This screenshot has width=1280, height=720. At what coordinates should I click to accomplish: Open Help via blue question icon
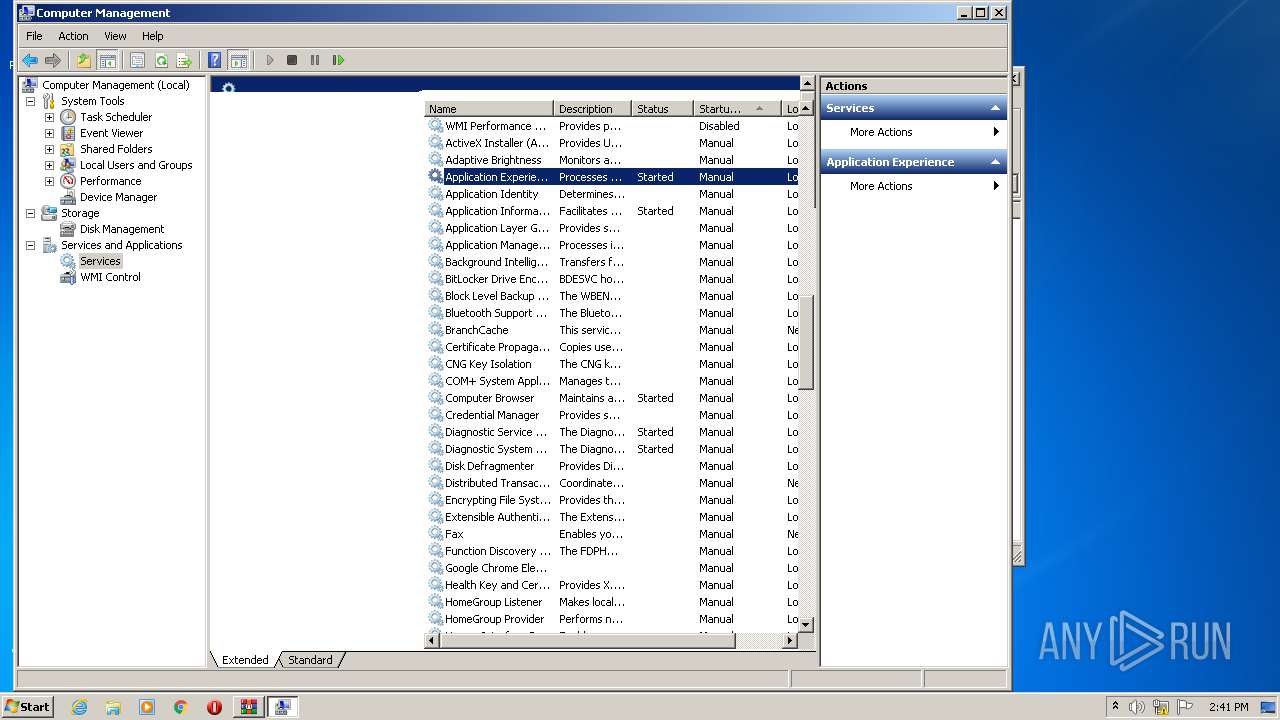215,60
